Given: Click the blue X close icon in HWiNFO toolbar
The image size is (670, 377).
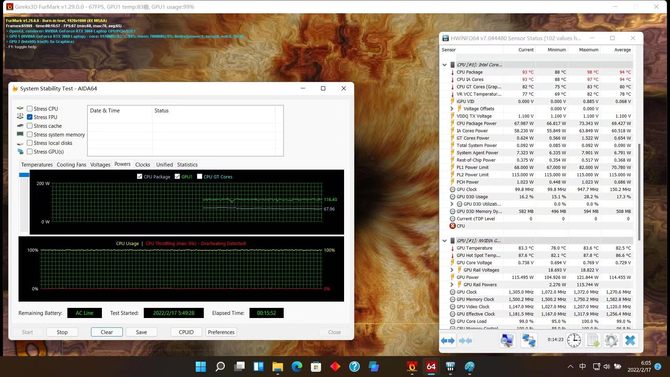Looking at the screenshot, I should [630, 340].
